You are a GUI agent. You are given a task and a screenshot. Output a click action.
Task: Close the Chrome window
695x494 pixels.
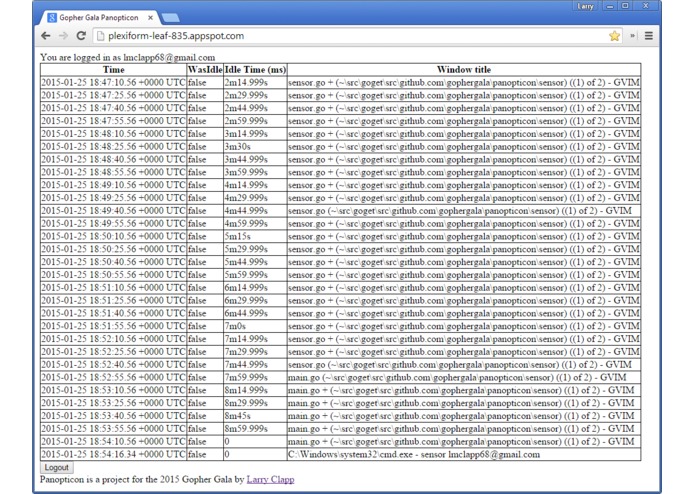click(x=645, y=6)
